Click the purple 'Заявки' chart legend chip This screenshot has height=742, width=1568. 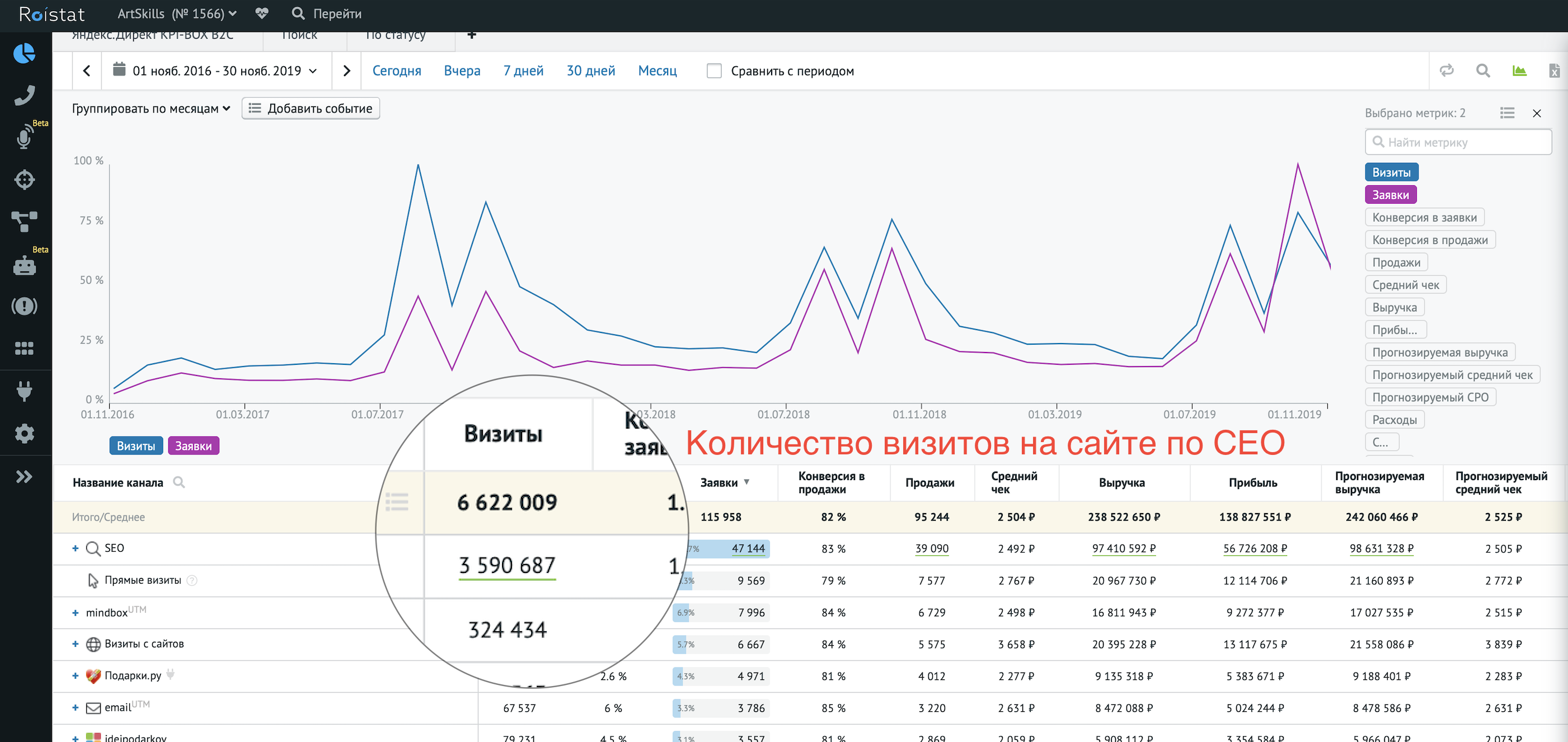(193, 445)
